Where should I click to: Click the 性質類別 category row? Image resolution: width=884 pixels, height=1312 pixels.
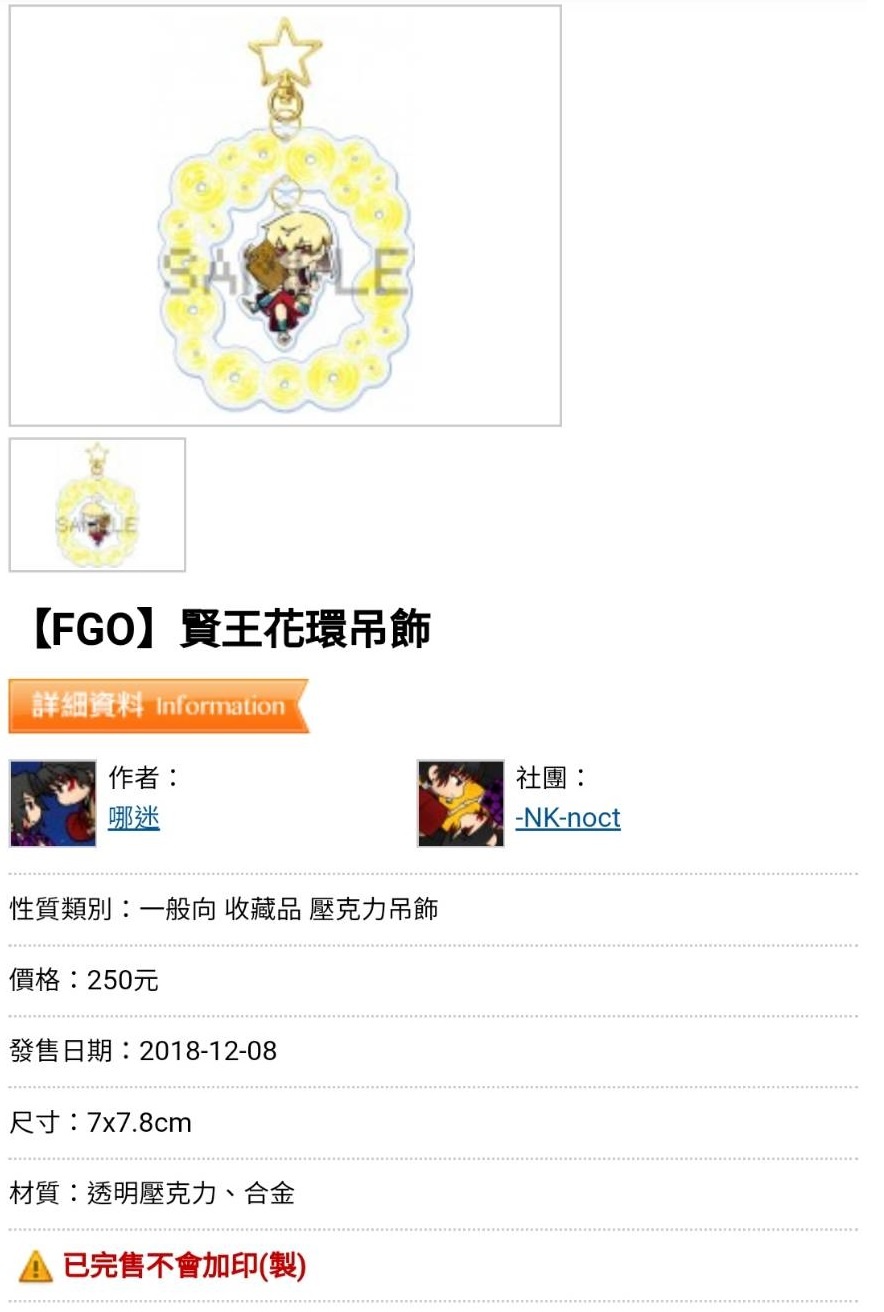point(224,909)
